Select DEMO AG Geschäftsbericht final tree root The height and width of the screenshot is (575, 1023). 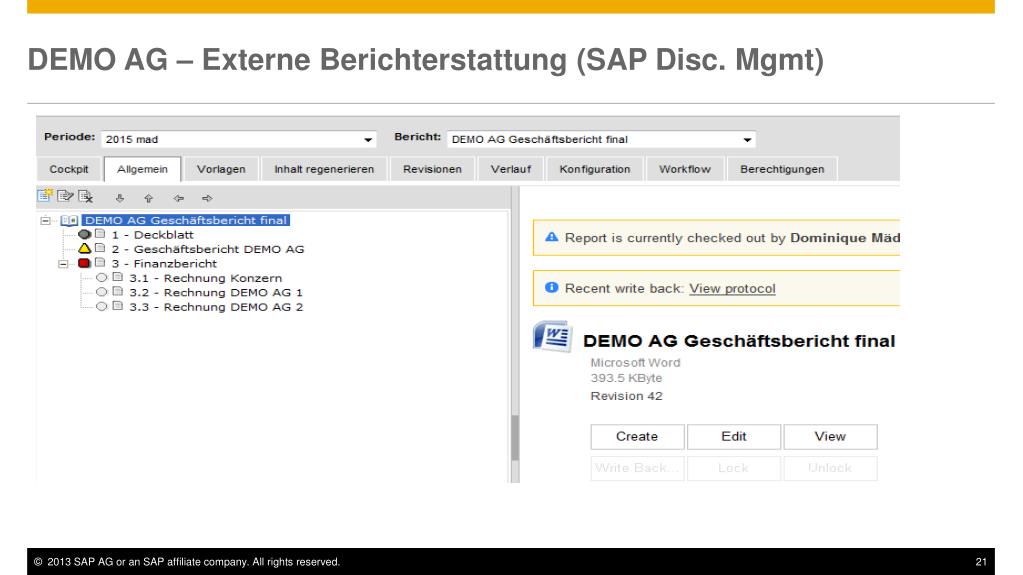(186, 221)
